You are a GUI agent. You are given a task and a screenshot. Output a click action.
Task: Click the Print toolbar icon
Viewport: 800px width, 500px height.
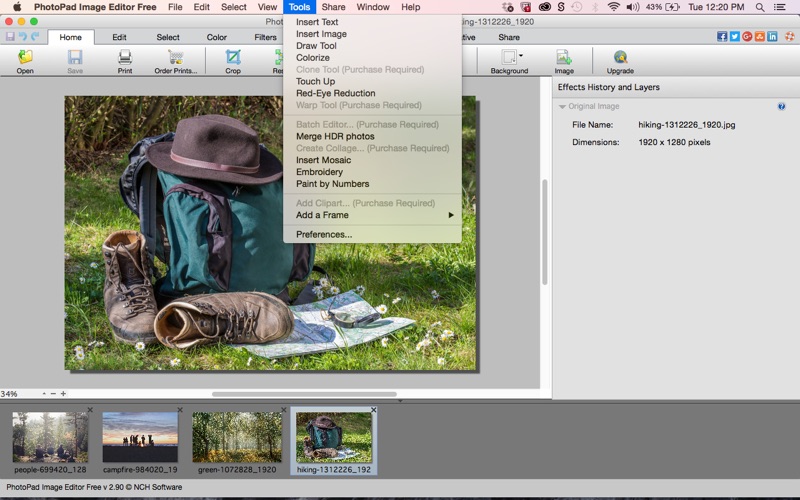(125, 59)
